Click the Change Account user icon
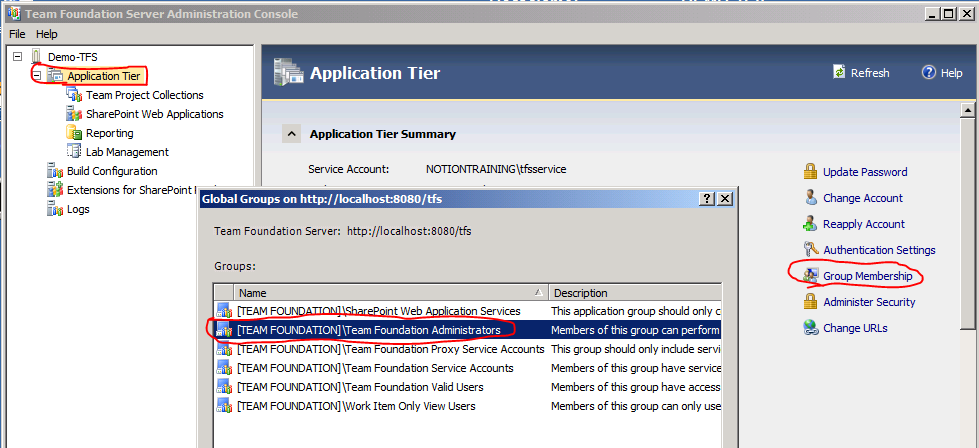Viewport: 979px width, 448px height. point(810,198)
